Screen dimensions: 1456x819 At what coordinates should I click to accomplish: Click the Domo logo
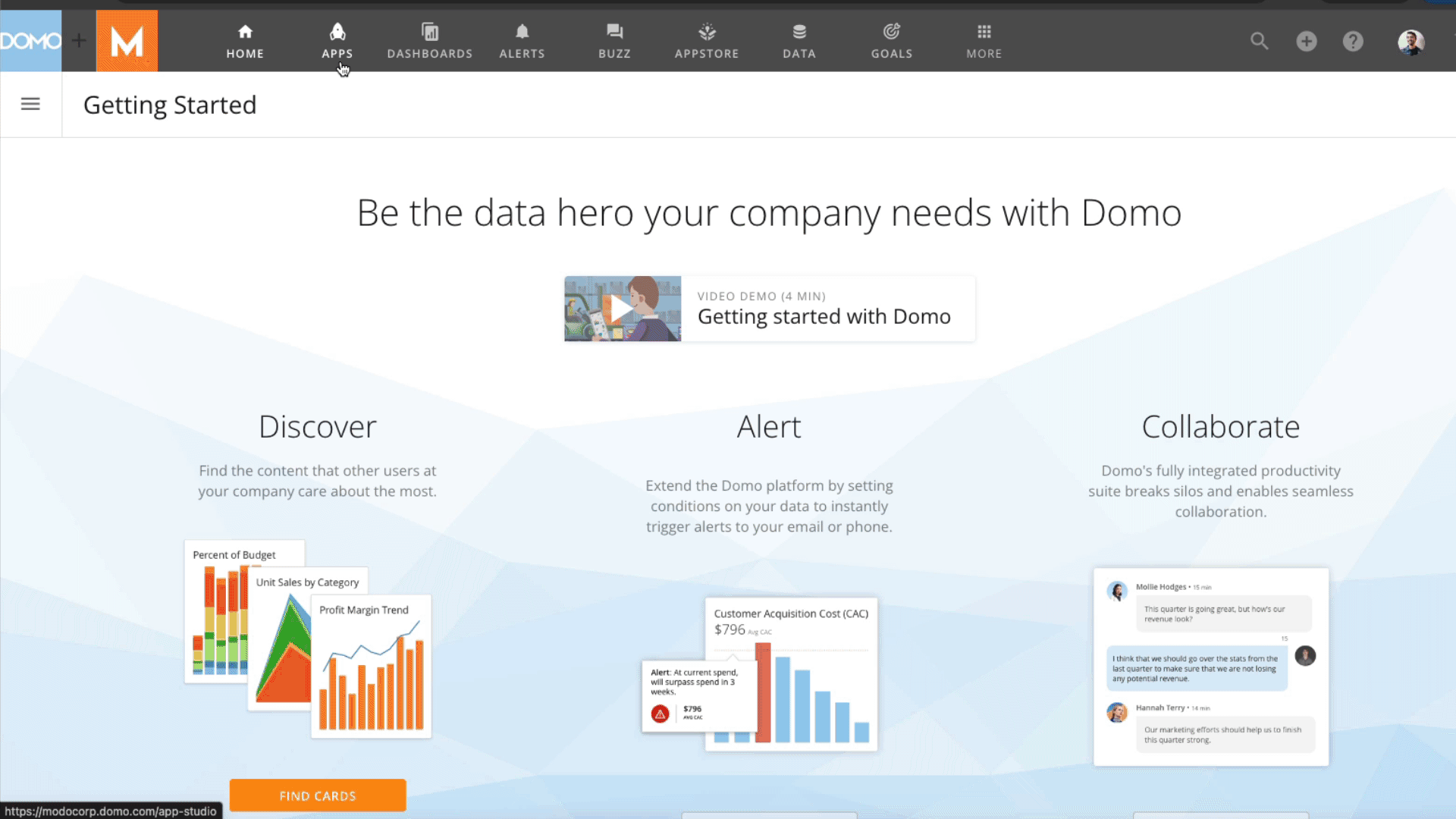tap(30, 41)
